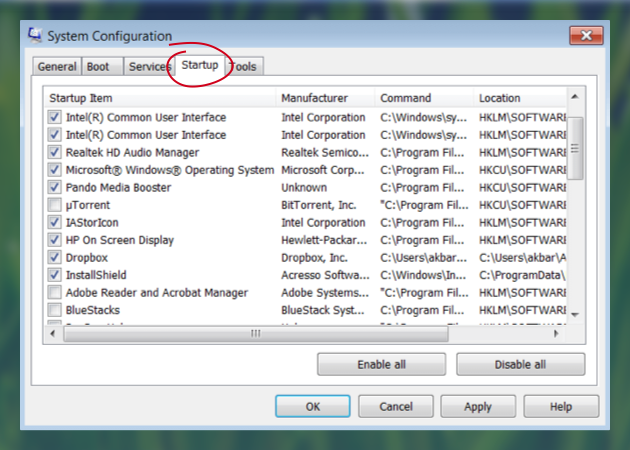The width and height of the screenshot is (630, 450).
Task: Click the Command column header
Action: [x=424, y=98]
